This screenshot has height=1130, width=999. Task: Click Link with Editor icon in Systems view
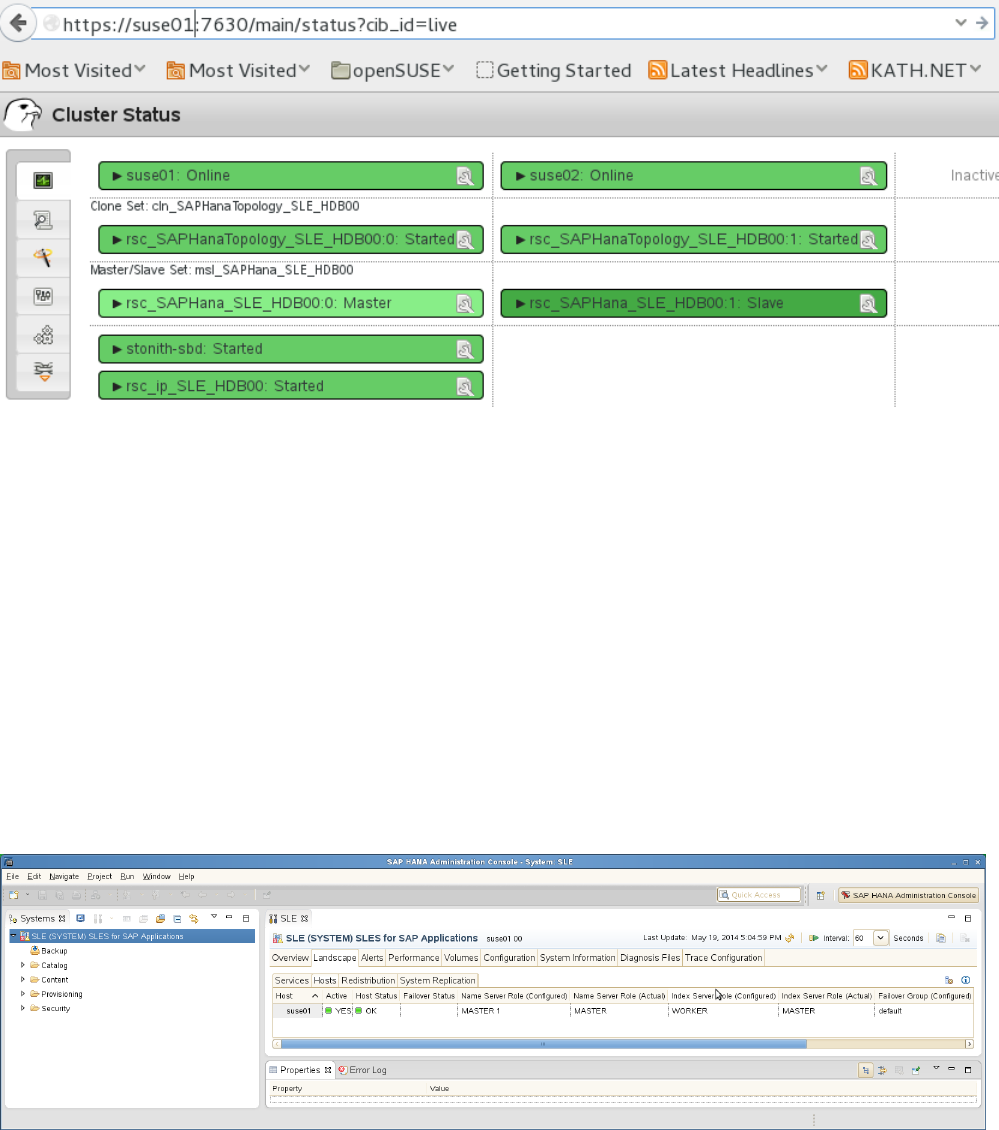click(194, 918)
